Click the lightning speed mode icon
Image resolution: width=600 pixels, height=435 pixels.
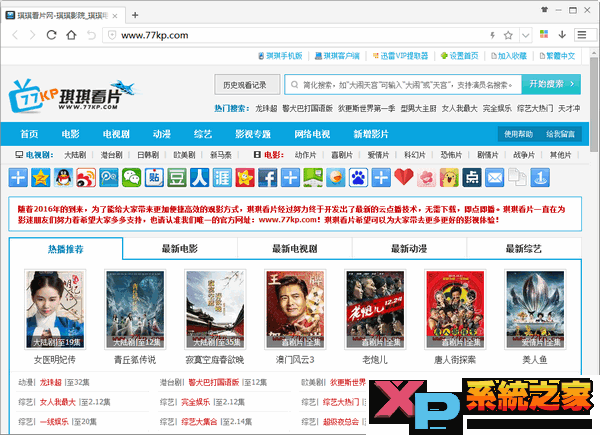click(x=492, y=36)
